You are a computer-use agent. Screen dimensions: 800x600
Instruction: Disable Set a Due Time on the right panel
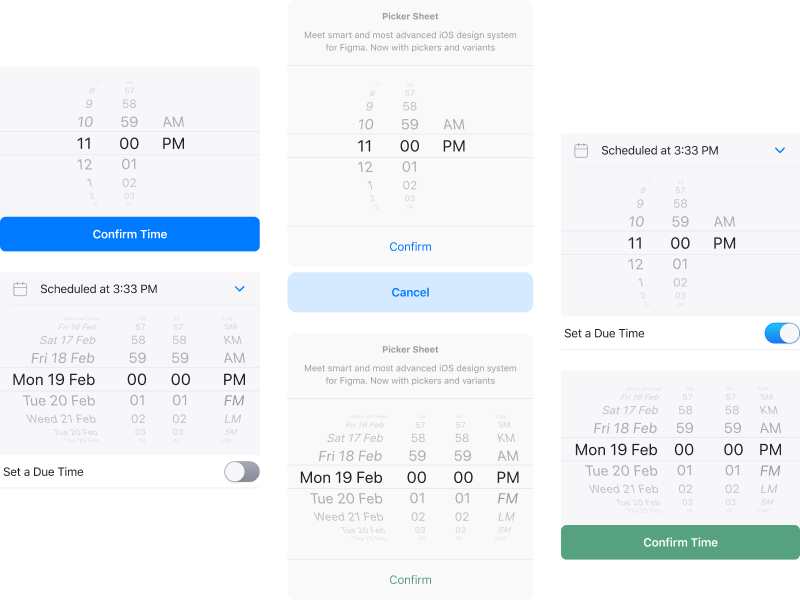781,333
